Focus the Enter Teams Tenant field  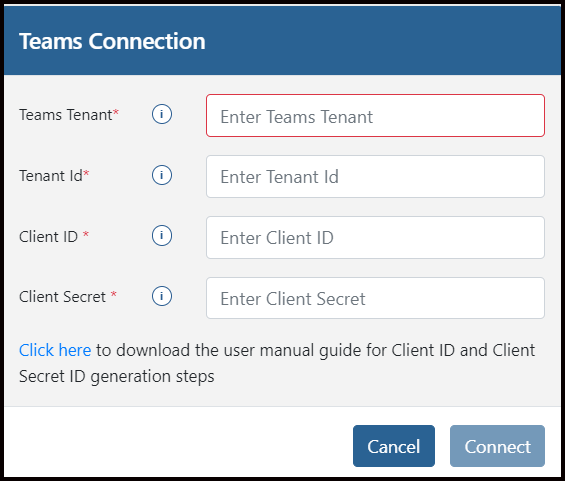[x=375, y=116]
